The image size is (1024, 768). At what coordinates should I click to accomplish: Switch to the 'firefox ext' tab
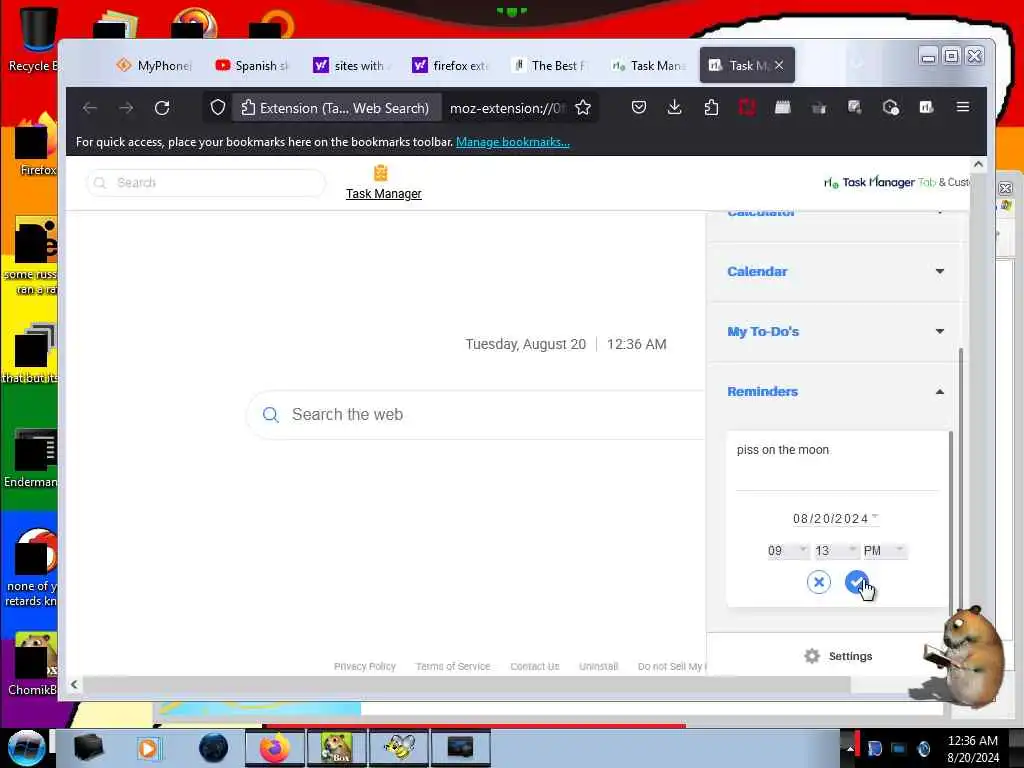tap(450, 65)
